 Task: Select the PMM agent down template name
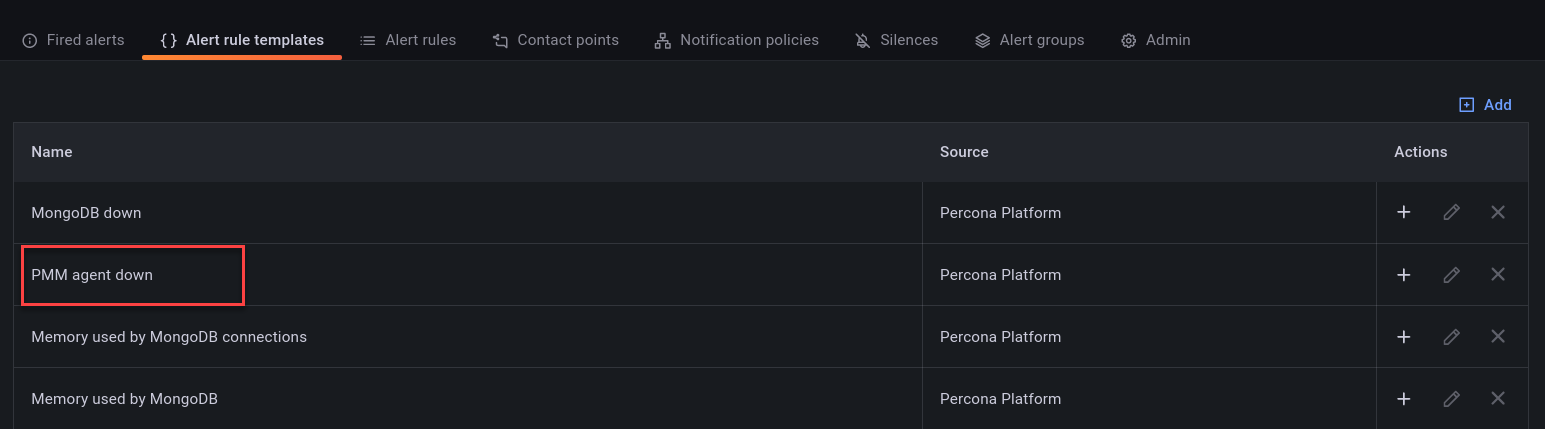coord(92,275)
